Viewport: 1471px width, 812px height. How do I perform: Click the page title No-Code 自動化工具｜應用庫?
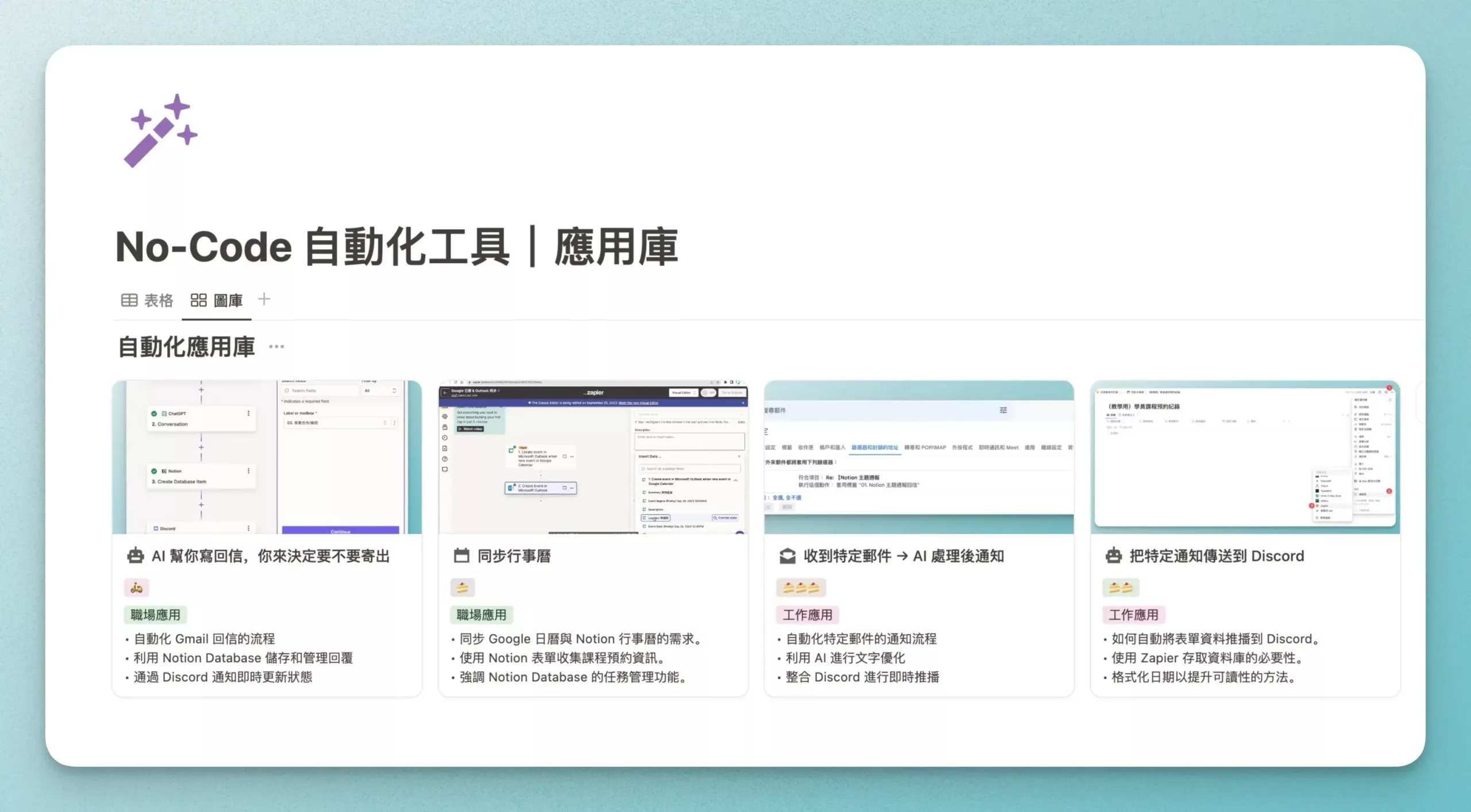[x=396, y=247]
